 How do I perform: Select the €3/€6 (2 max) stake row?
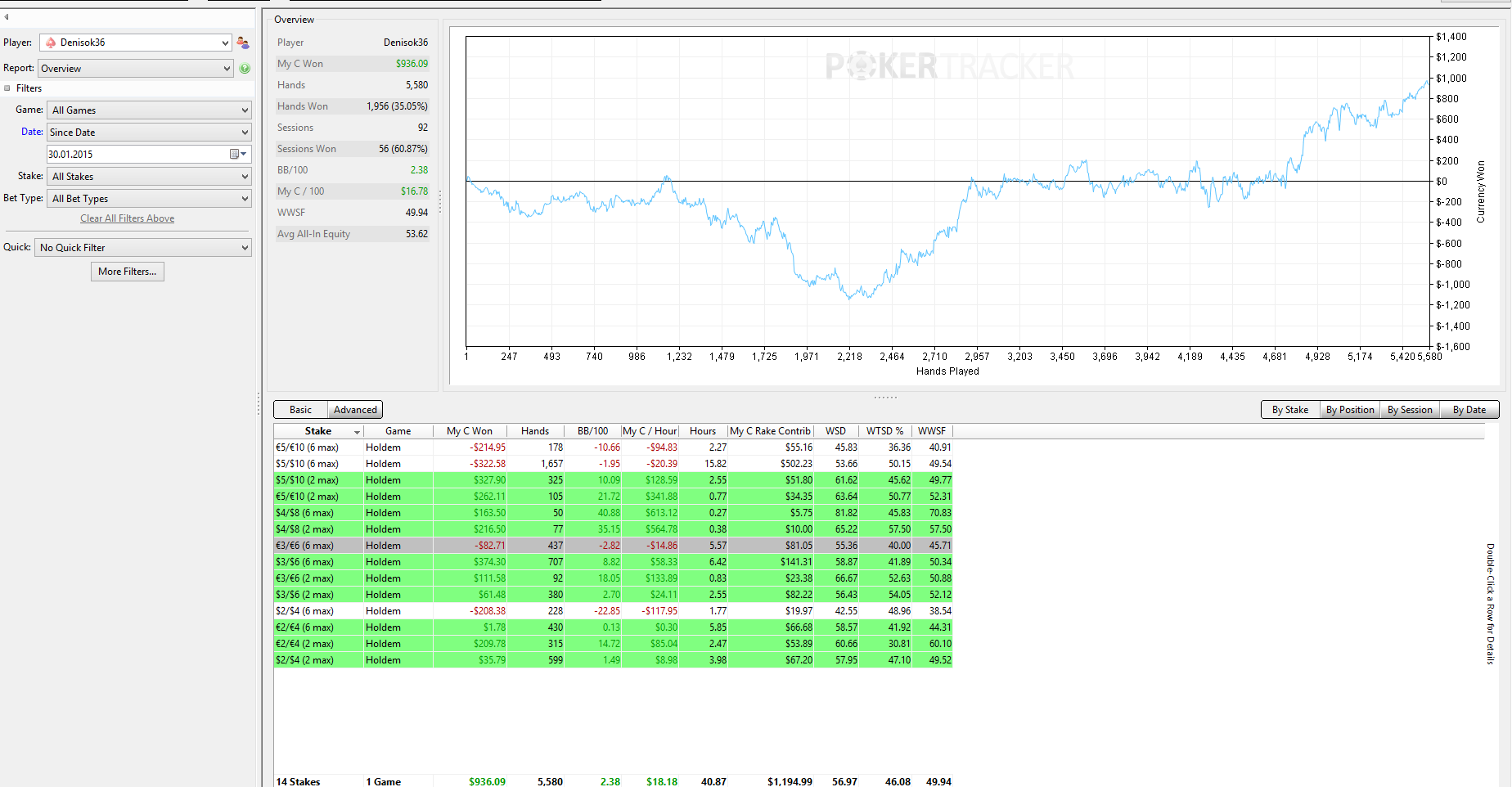614,578
